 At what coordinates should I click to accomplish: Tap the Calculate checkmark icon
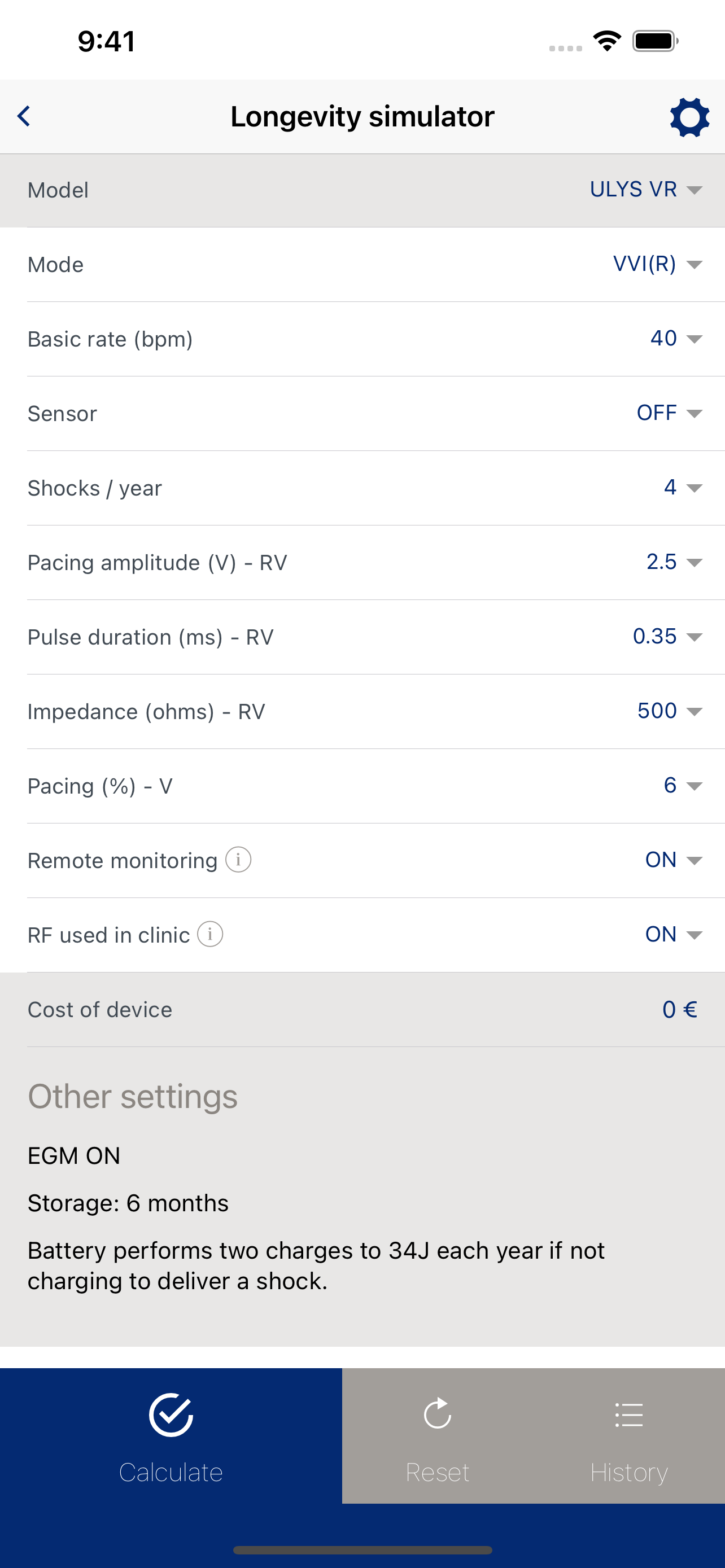(x=171, y=1414)
